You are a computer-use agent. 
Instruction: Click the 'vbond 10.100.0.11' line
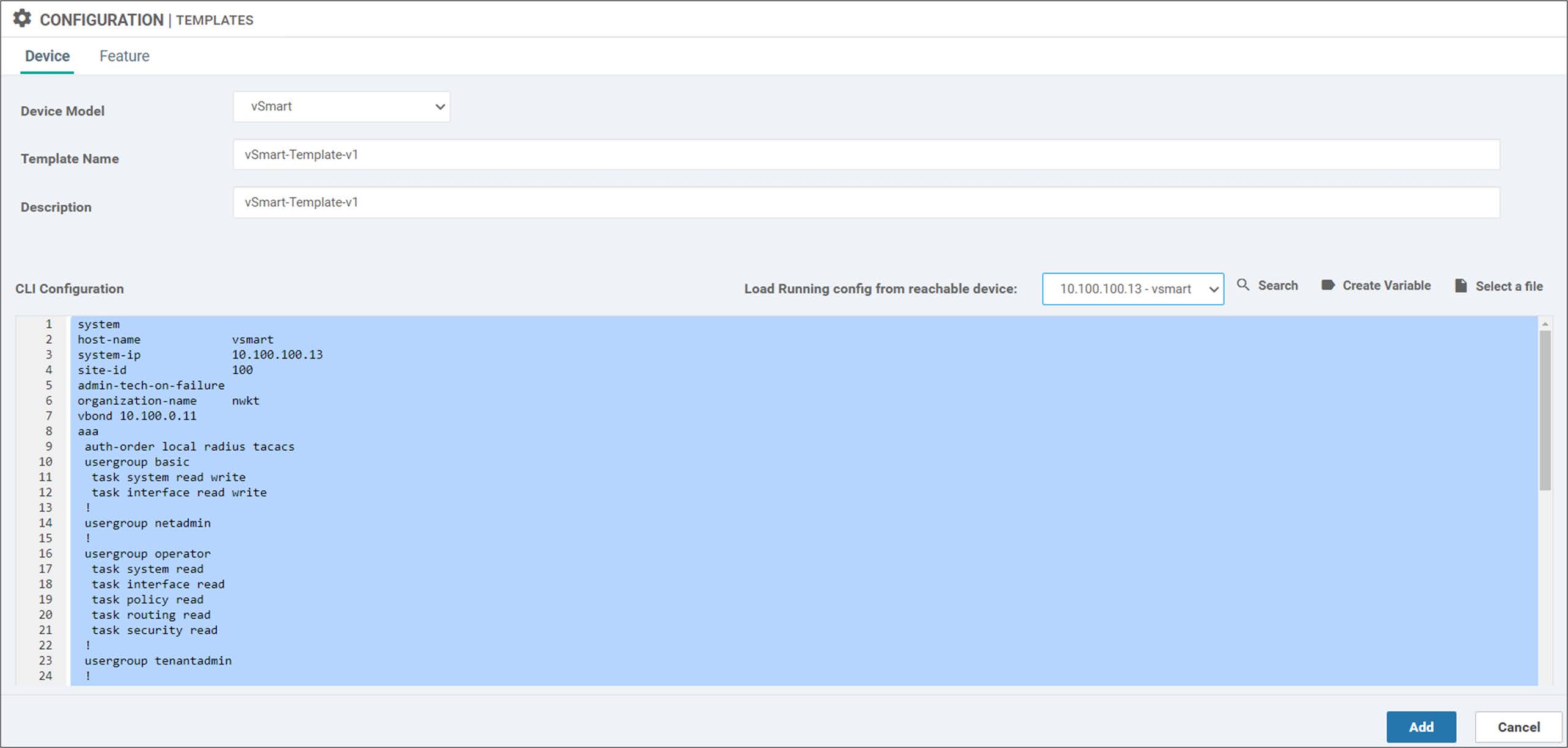[x=137, y=416]
